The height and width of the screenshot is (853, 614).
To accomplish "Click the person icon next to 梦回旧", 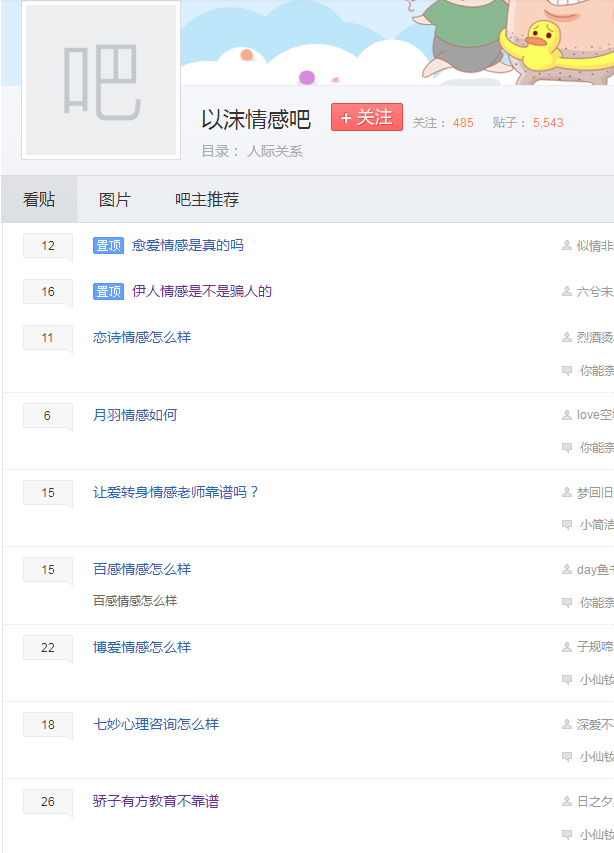I will point(567,493).
